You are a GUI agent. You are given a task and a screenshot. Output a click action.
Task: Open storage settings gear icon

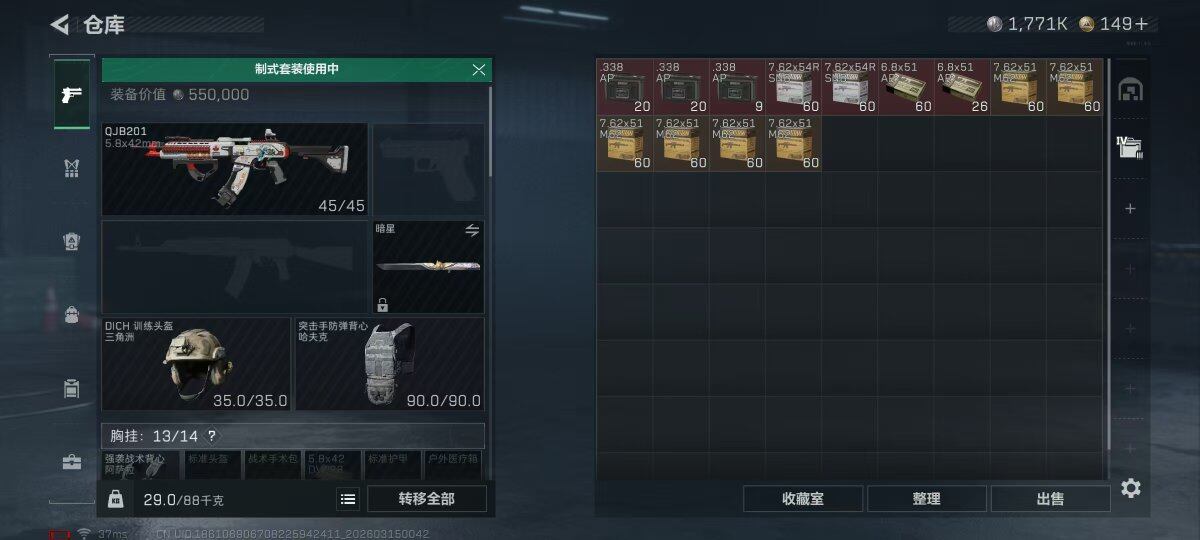pyautogui.click(x=1131, y=488)
